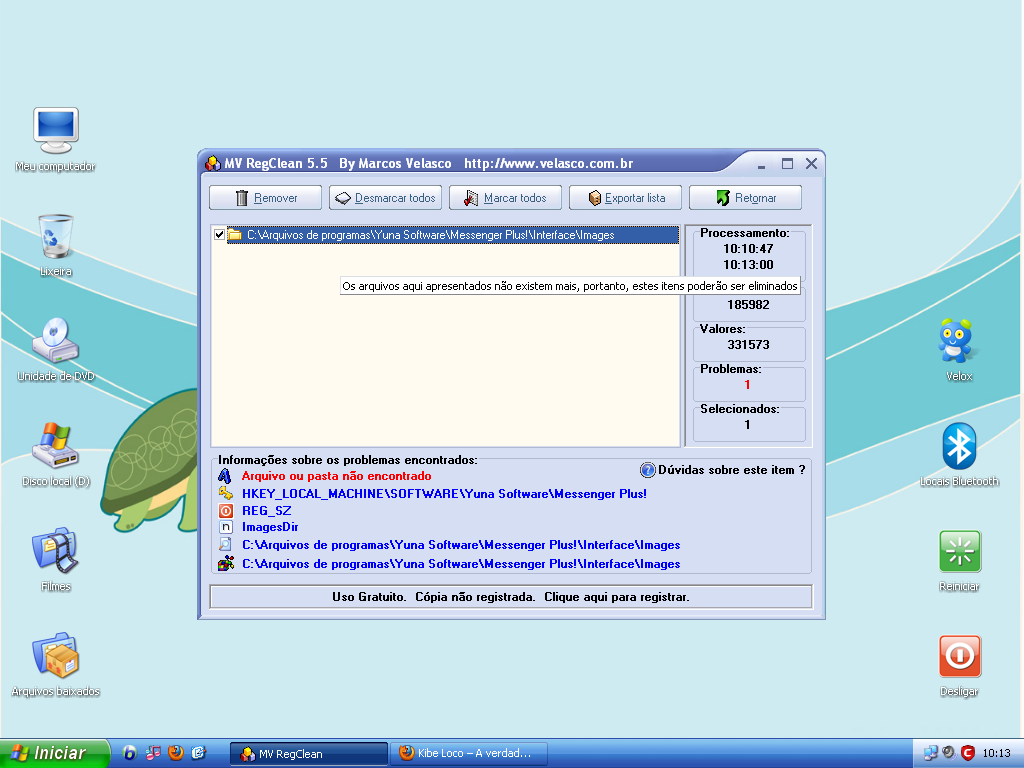Click the ImagesDir value name text
This screenshot has width=1024, height=768.
tap(270, 527)
